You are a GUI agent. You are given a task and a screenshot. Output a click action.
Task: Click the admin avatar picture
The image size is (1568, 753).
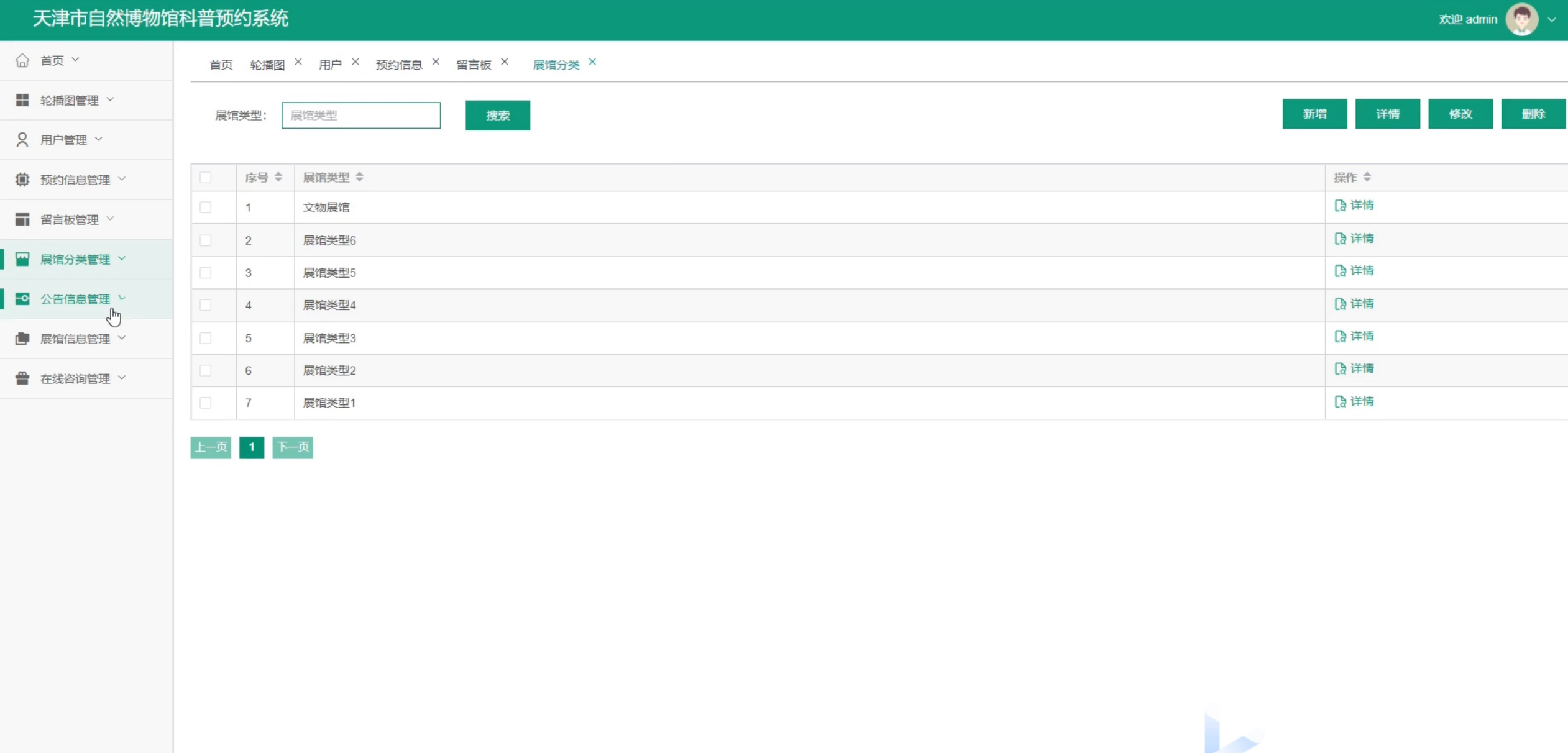pyautogui.click(x=1521, y=19)
